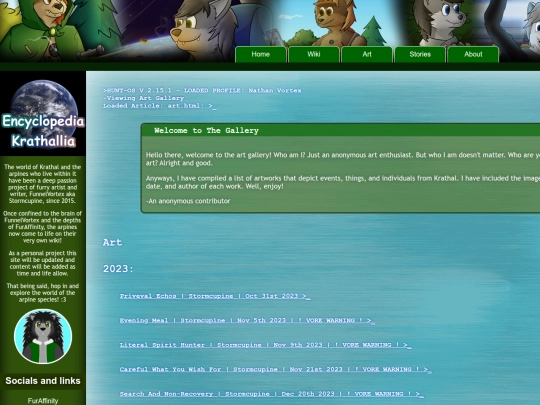Select the Welcome to The Gallery header
Image resolution: width=540 pixels, height=405 pixels.
click(x=206, y=131)
